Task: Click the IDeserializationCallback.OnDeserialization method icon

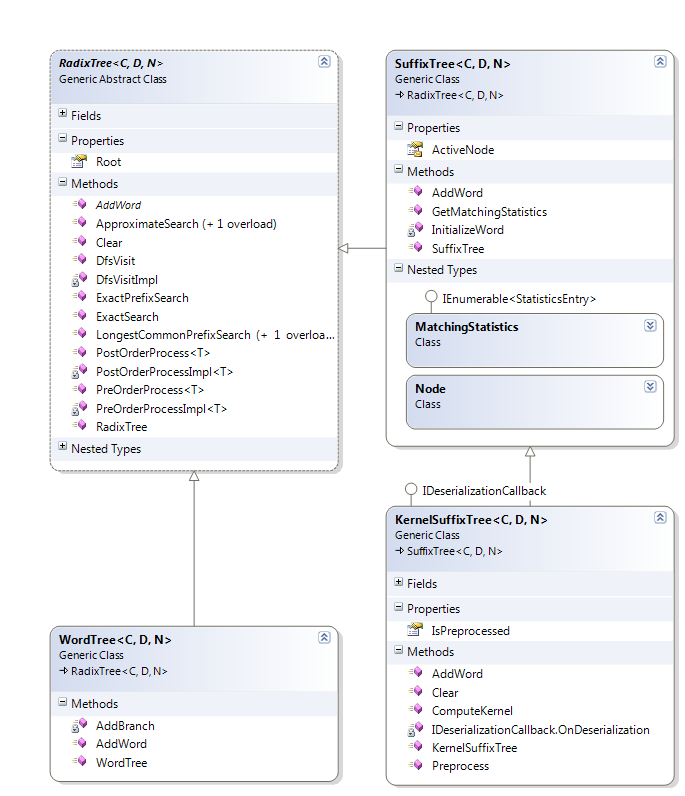Action: pyautogui.click(x=415, y=729)
